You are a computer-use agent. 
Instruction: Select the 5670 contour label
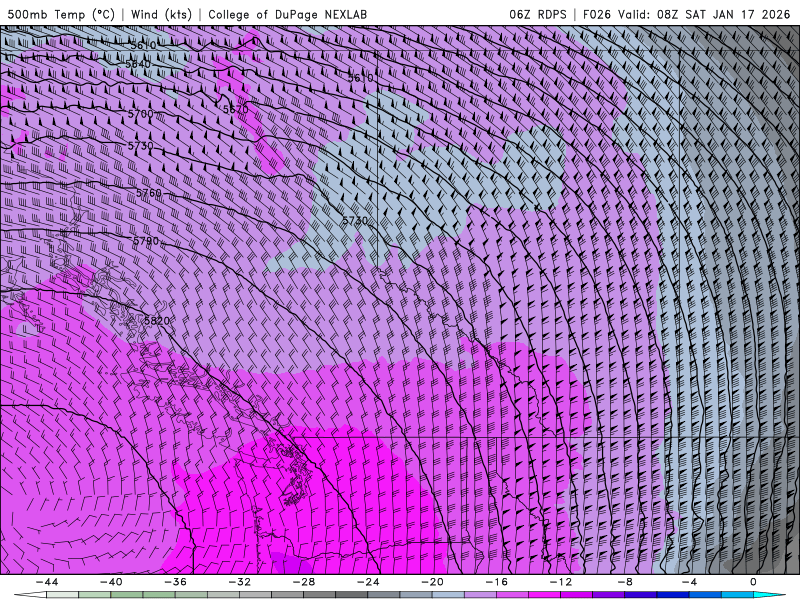235,109
